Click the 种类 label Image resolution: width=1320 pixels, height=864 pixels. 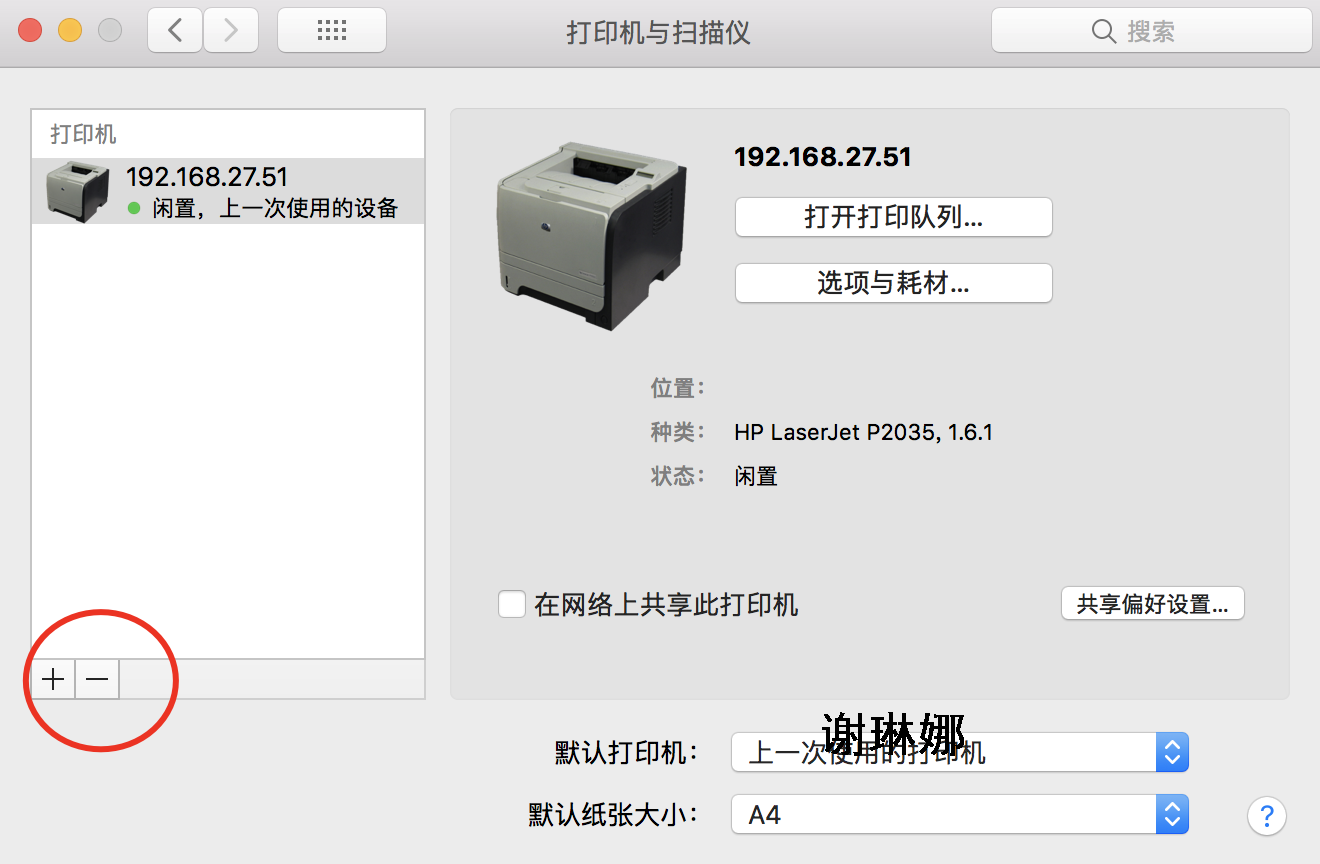coord(678,432)
